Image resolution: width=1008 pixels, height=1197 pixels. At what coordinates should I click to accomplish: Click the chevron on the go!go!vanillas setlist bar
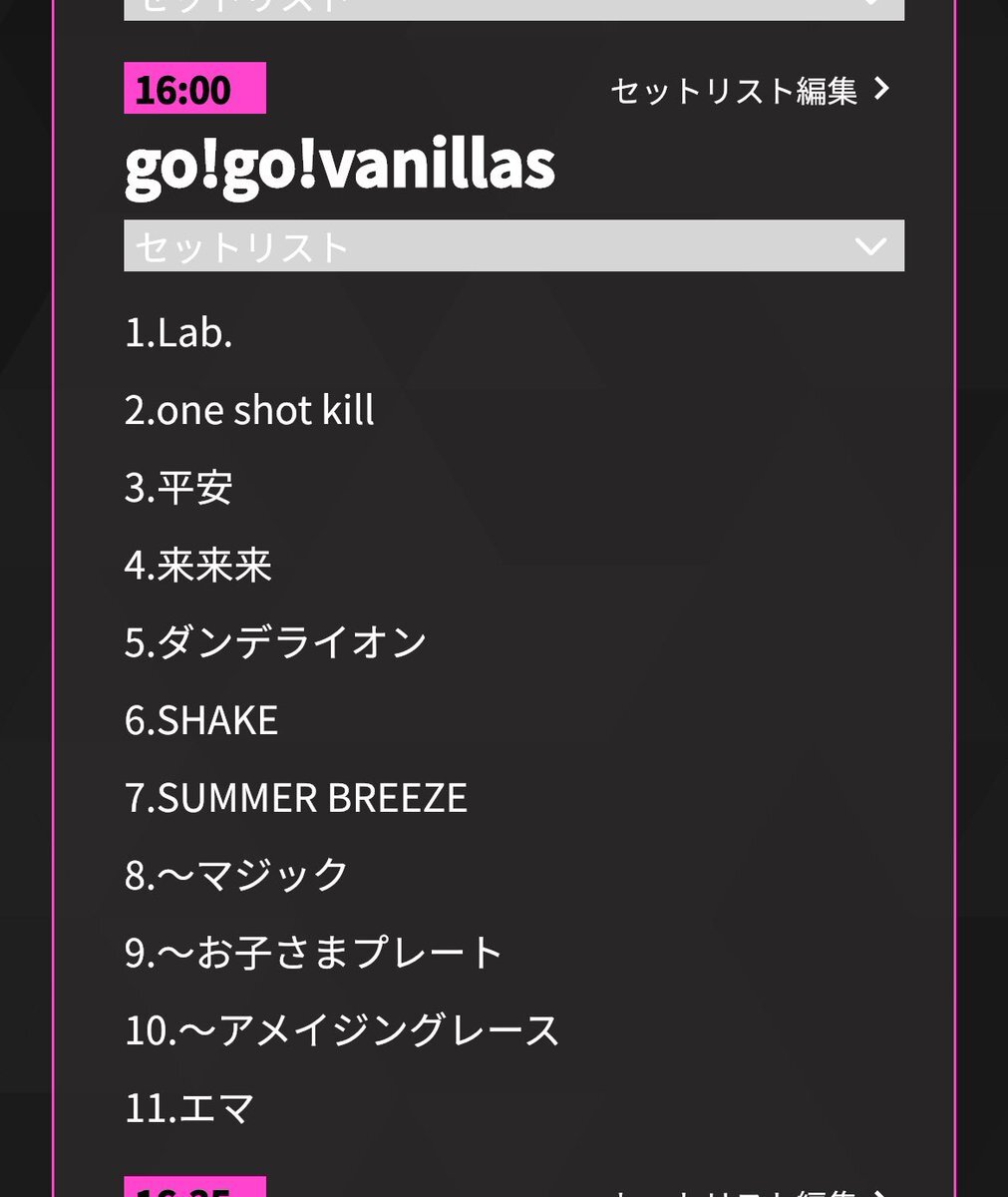(870, 246)
